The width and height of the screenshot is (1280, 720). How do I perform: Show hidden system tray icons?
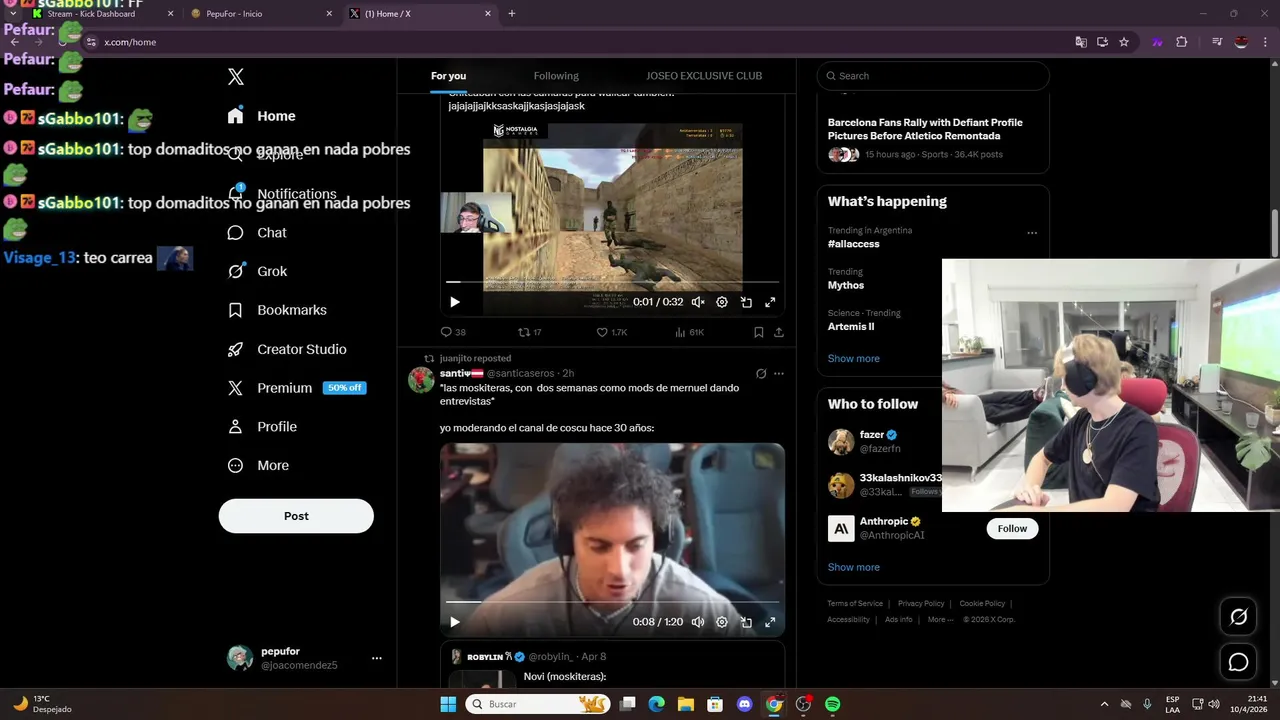pos(1104,704)
